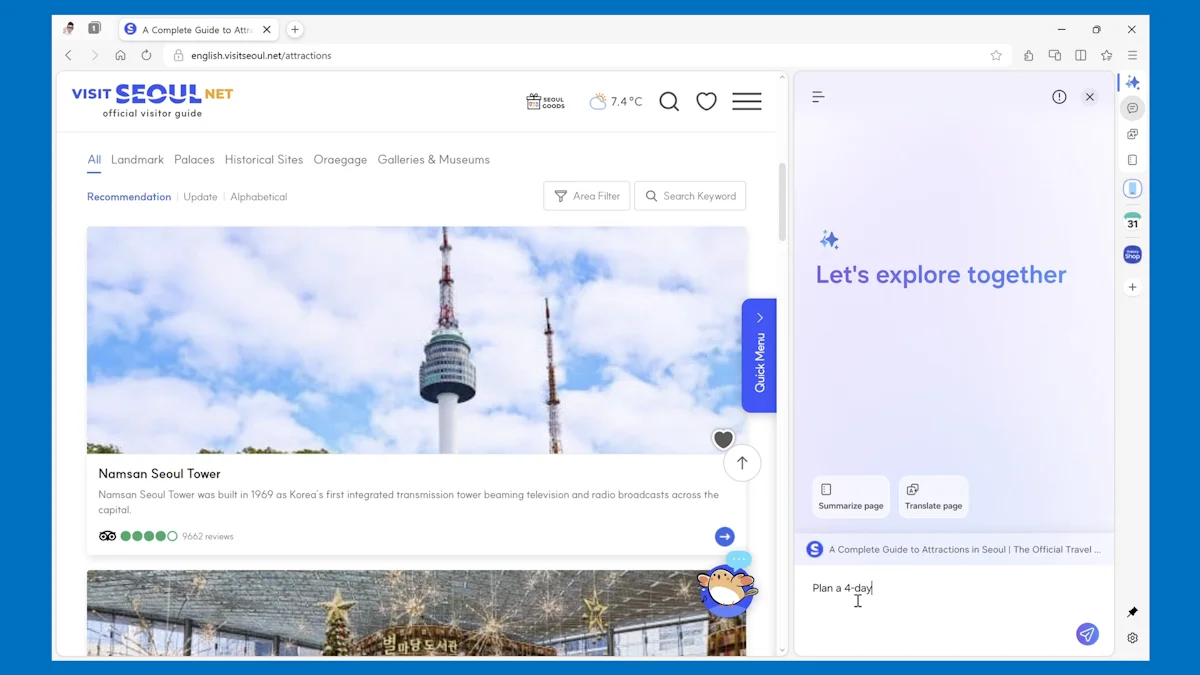Switch to Galleries & Museums tab

(433, 160)
